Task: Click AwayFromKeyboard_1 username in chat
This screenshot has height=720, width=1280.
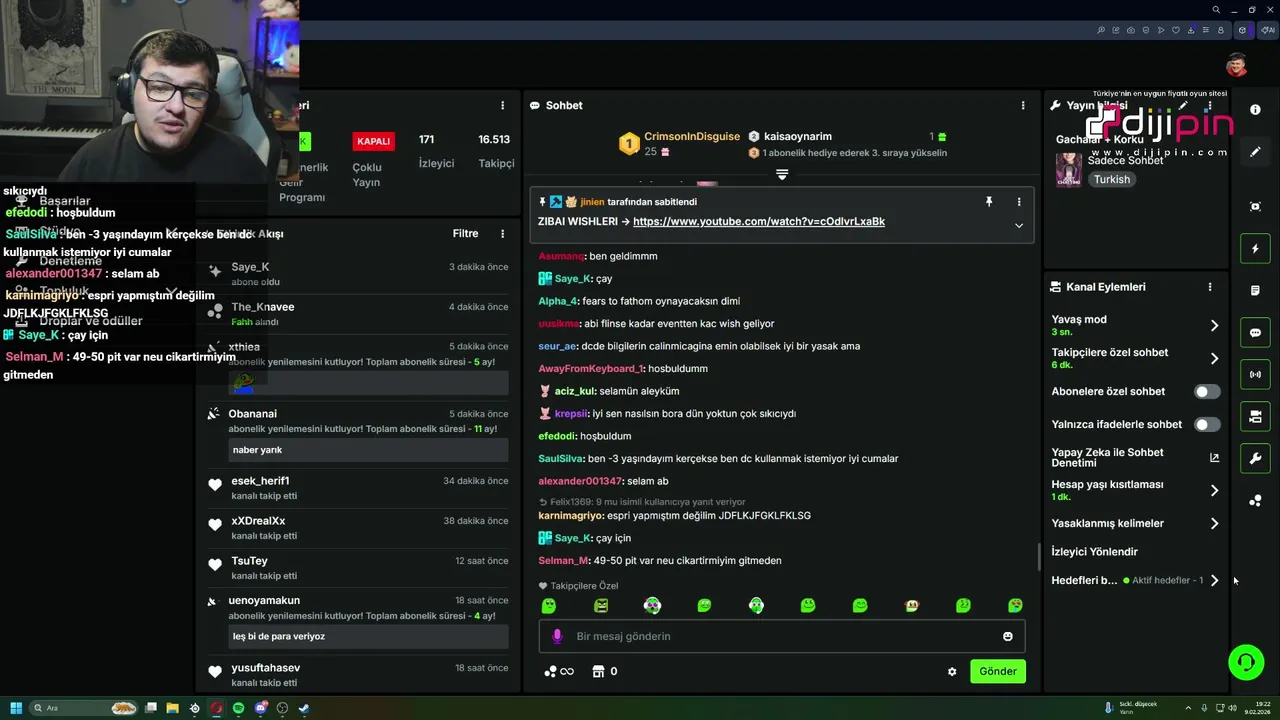Action: pos(590,369)
